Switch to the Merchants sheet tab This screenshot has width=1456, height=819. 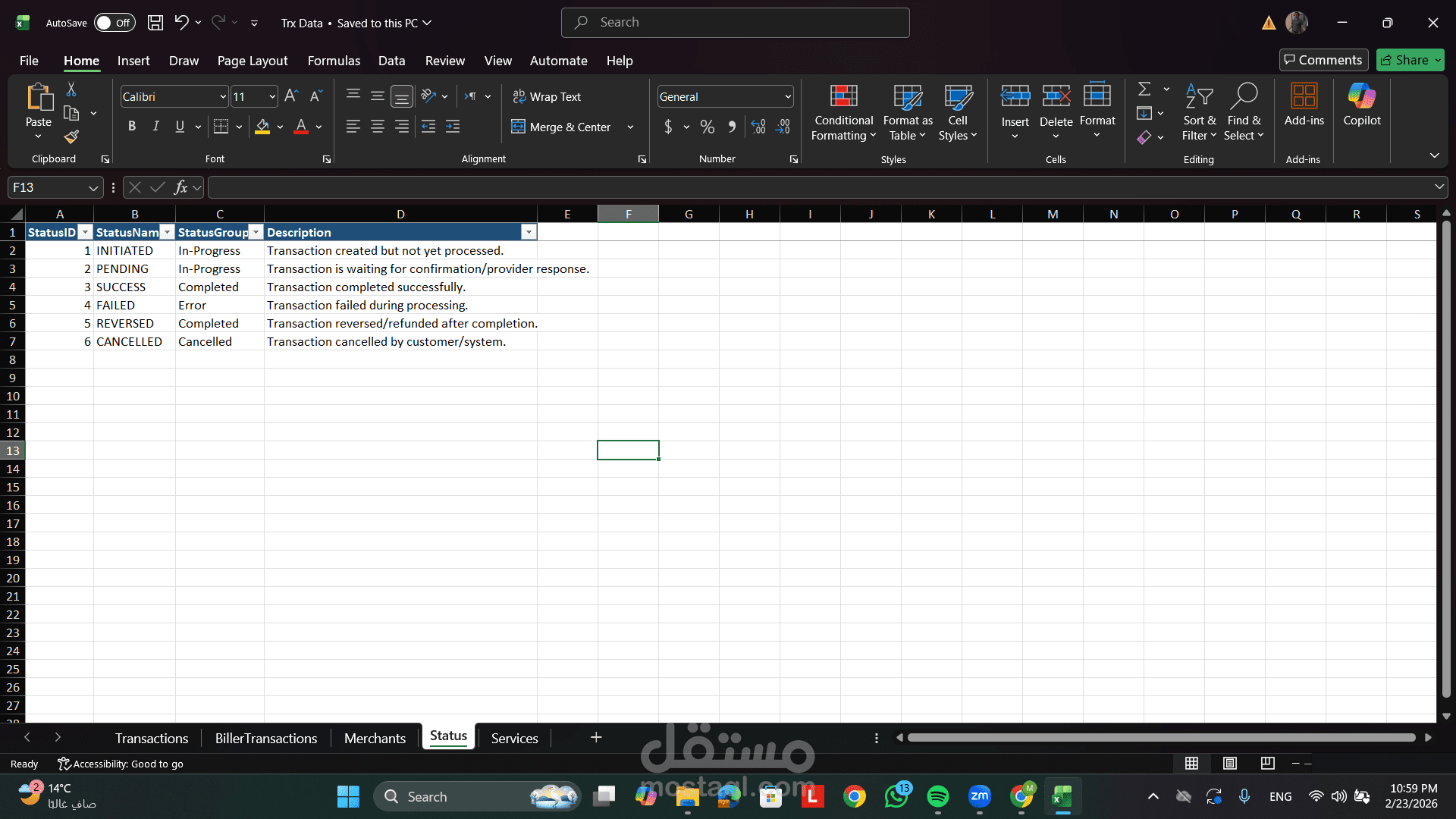pyautogui.click(x=375, y=738)
